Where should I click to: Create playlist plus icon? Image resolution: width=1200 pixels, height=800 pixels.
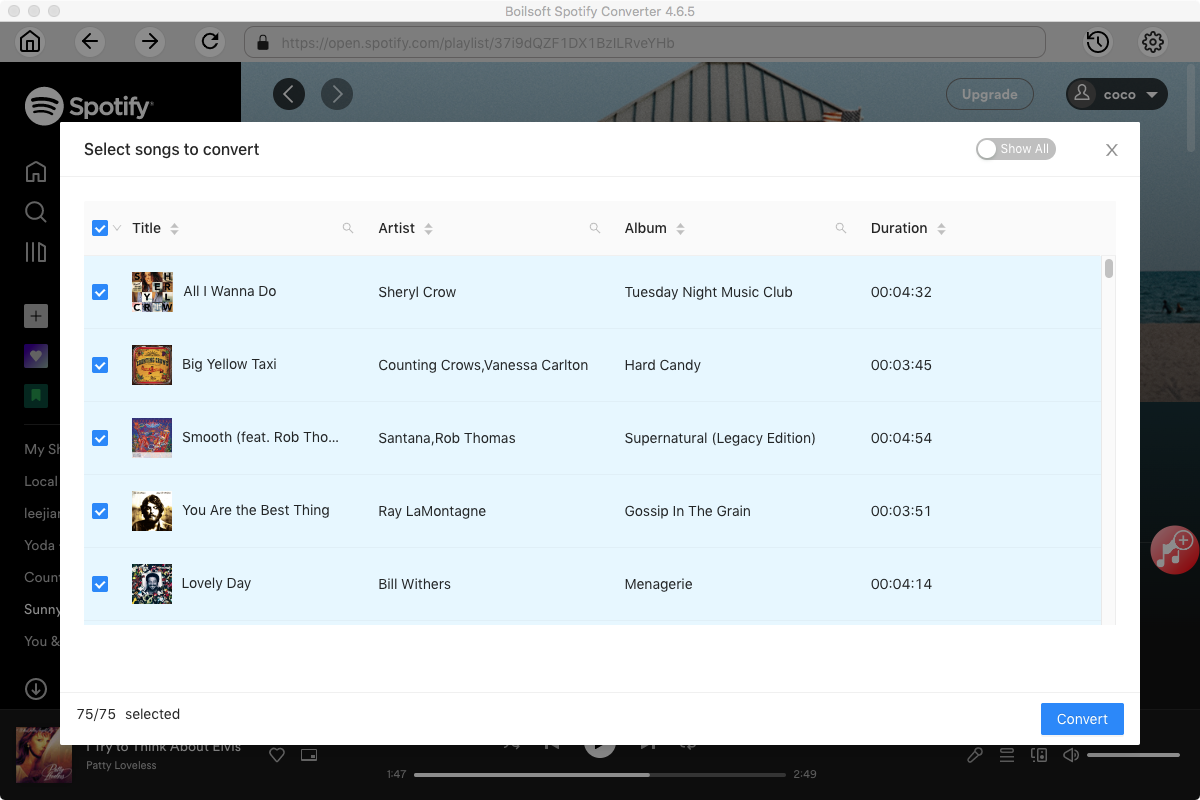36,317
